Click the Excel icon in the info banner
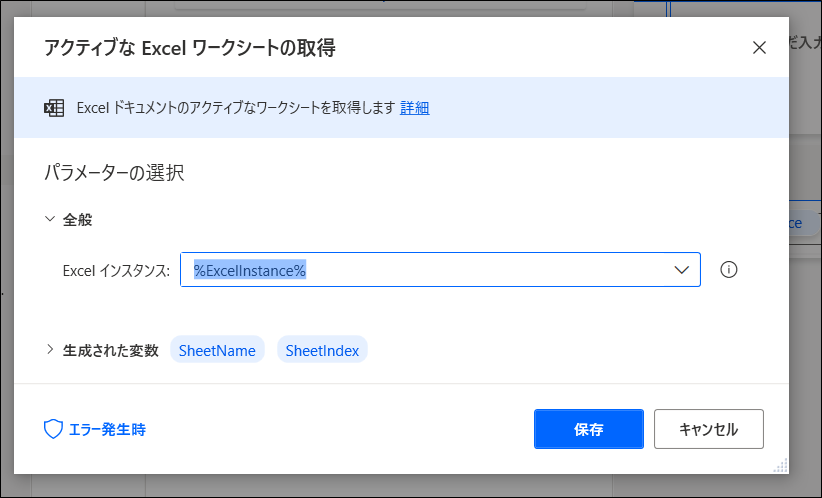 point(54,108)
